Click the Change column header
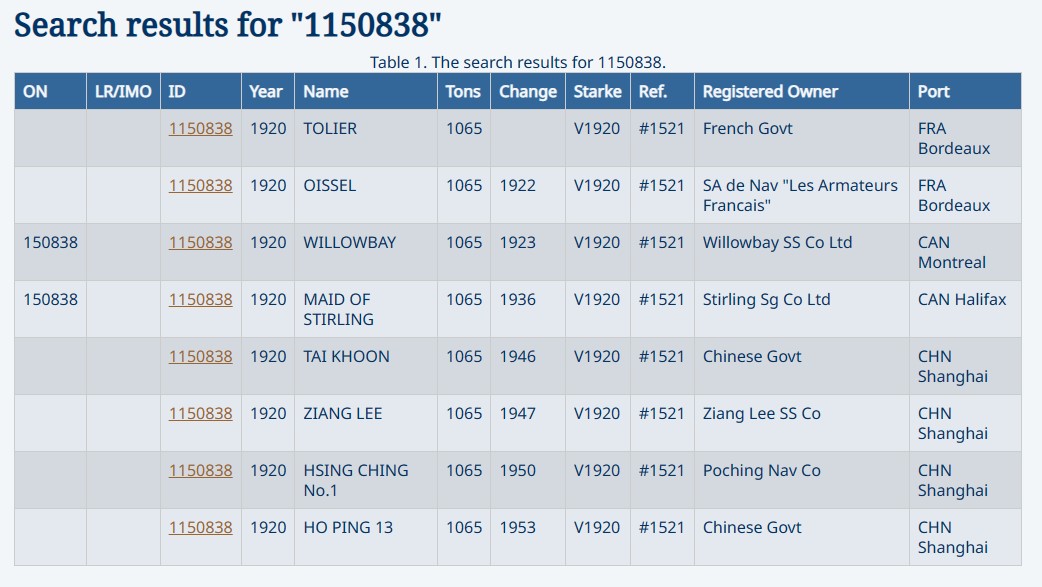 (x=528, y=92)
